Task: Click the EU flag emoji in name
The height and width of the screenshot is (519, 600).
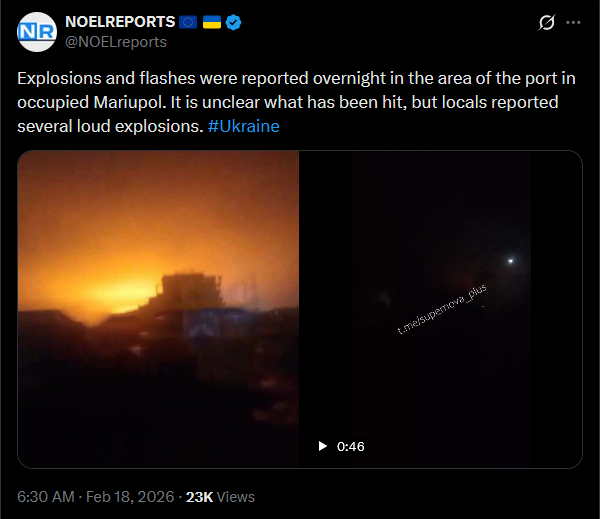Action: pyautogui.click(x=188, y=22)
